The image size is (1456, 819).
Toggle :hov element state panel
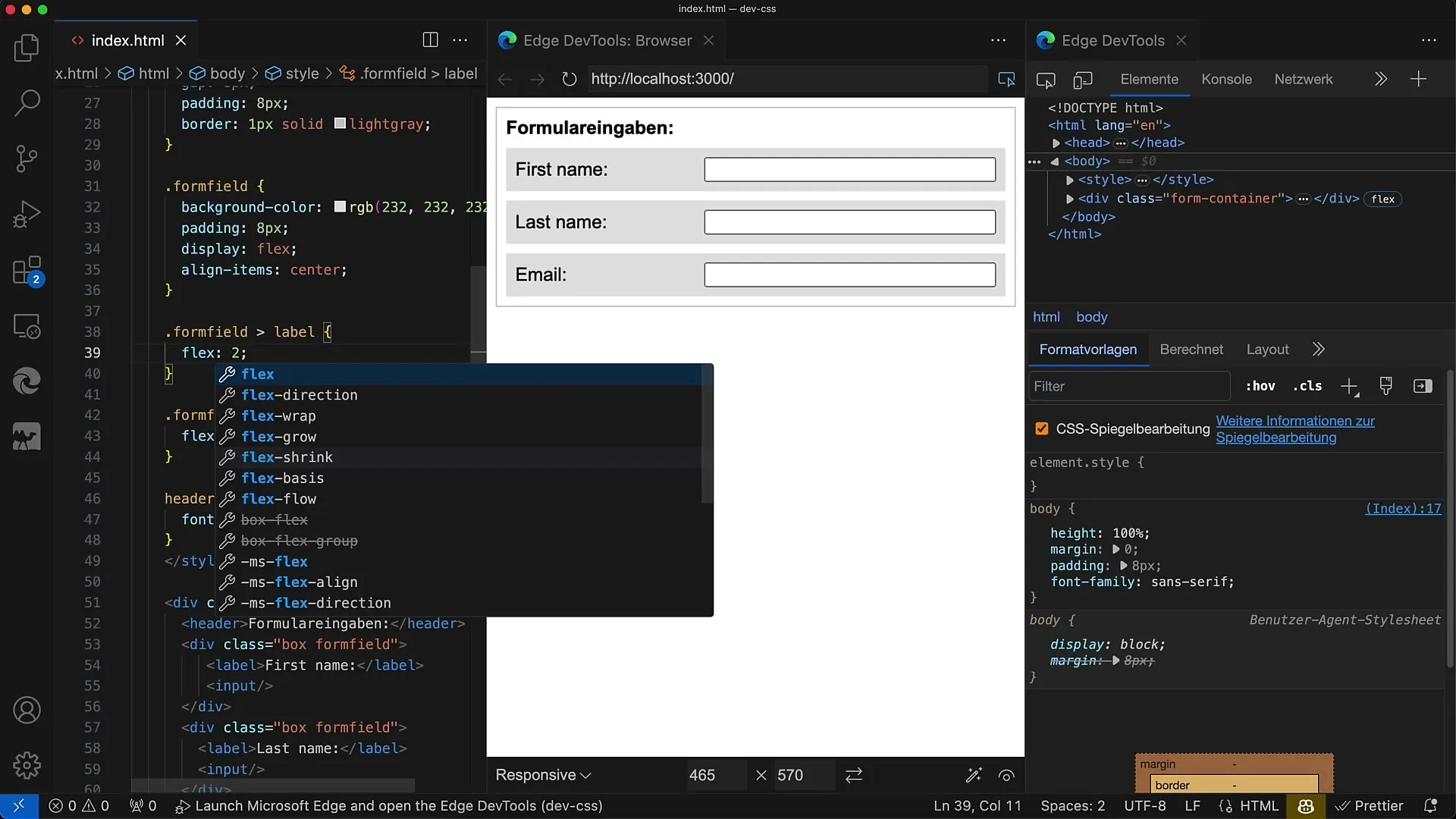(1260, 386)
